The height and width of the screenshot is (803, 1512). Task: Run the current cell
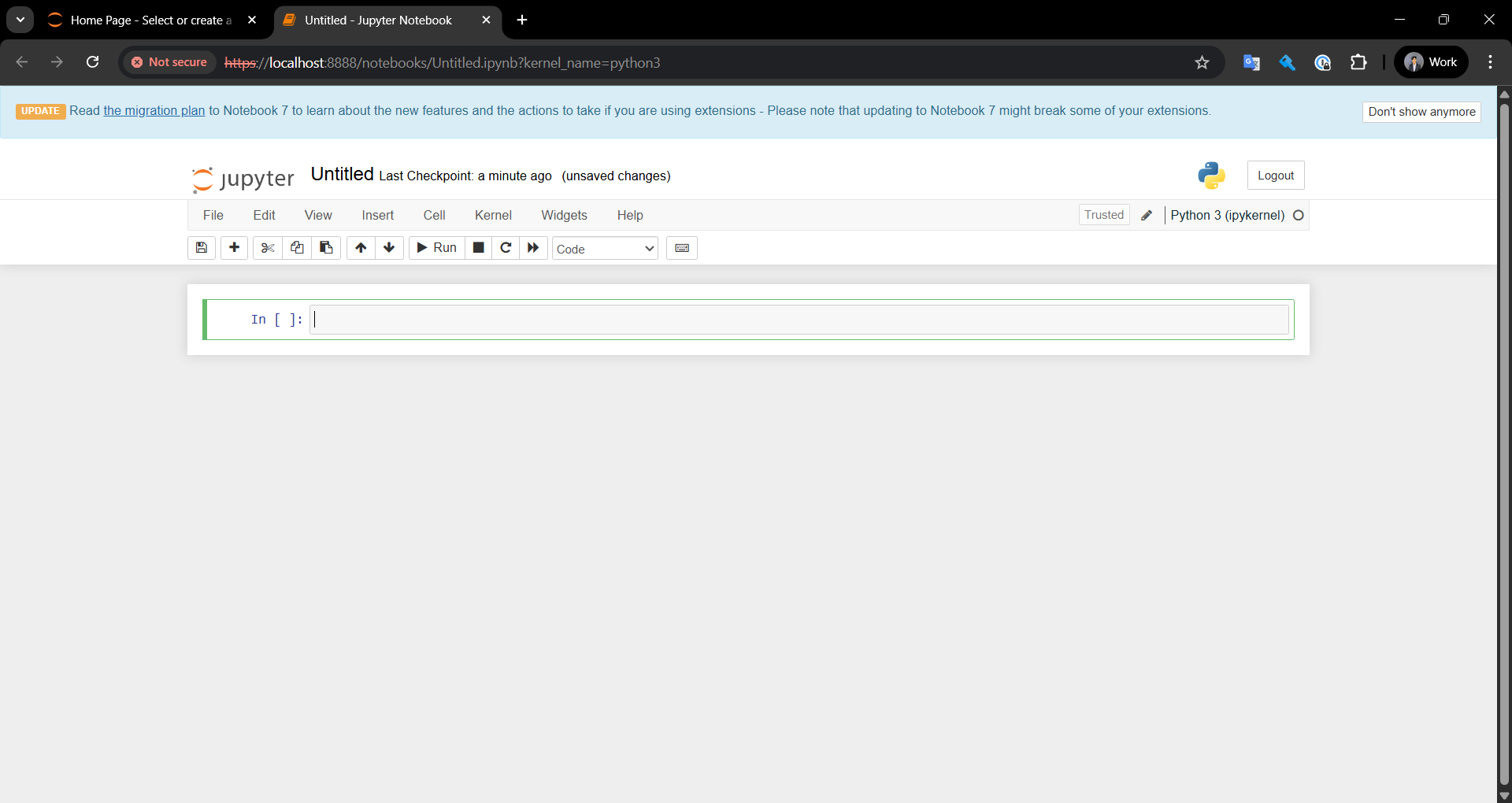click(437, 248)
